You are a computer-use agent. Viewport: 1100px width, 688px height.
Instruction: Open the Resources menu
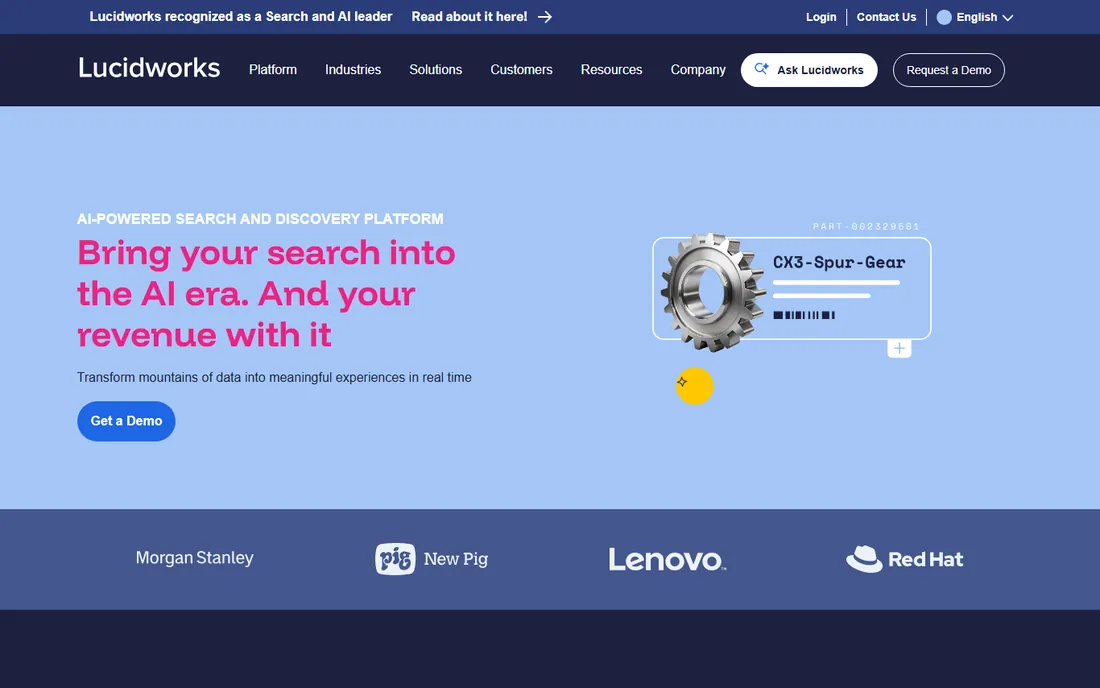point(612,69)
